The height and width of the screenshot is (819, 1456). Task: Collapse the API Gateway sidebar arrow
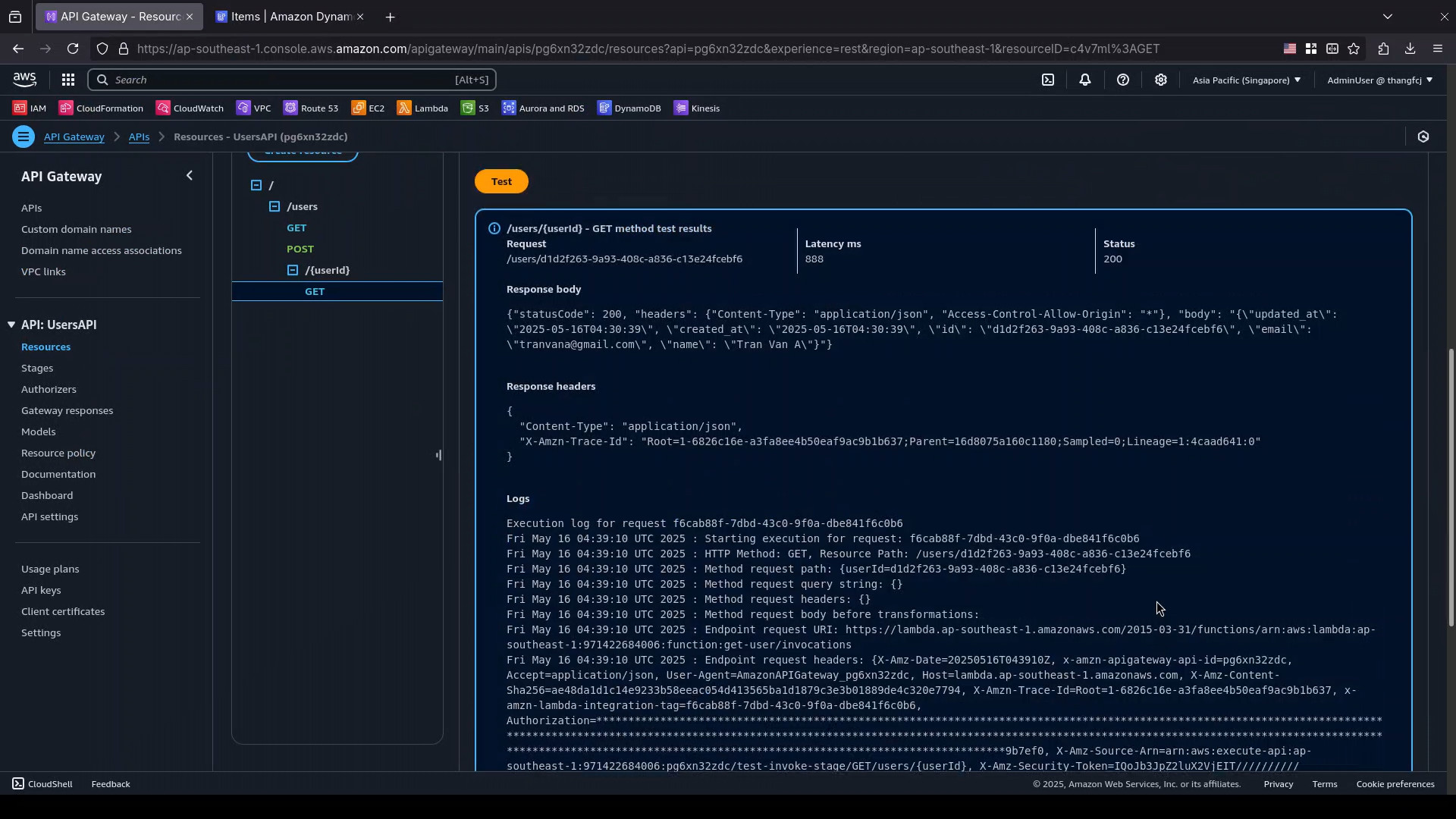pos(190,176)
